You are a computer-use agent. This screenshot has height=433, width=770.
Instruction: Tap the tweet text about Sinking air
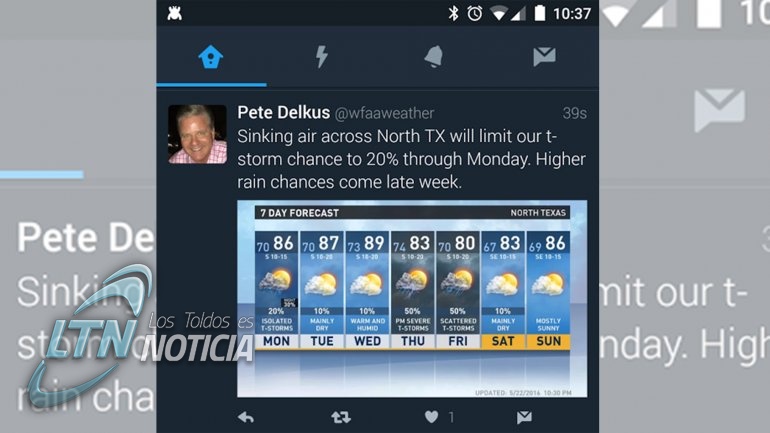(412, 159)
